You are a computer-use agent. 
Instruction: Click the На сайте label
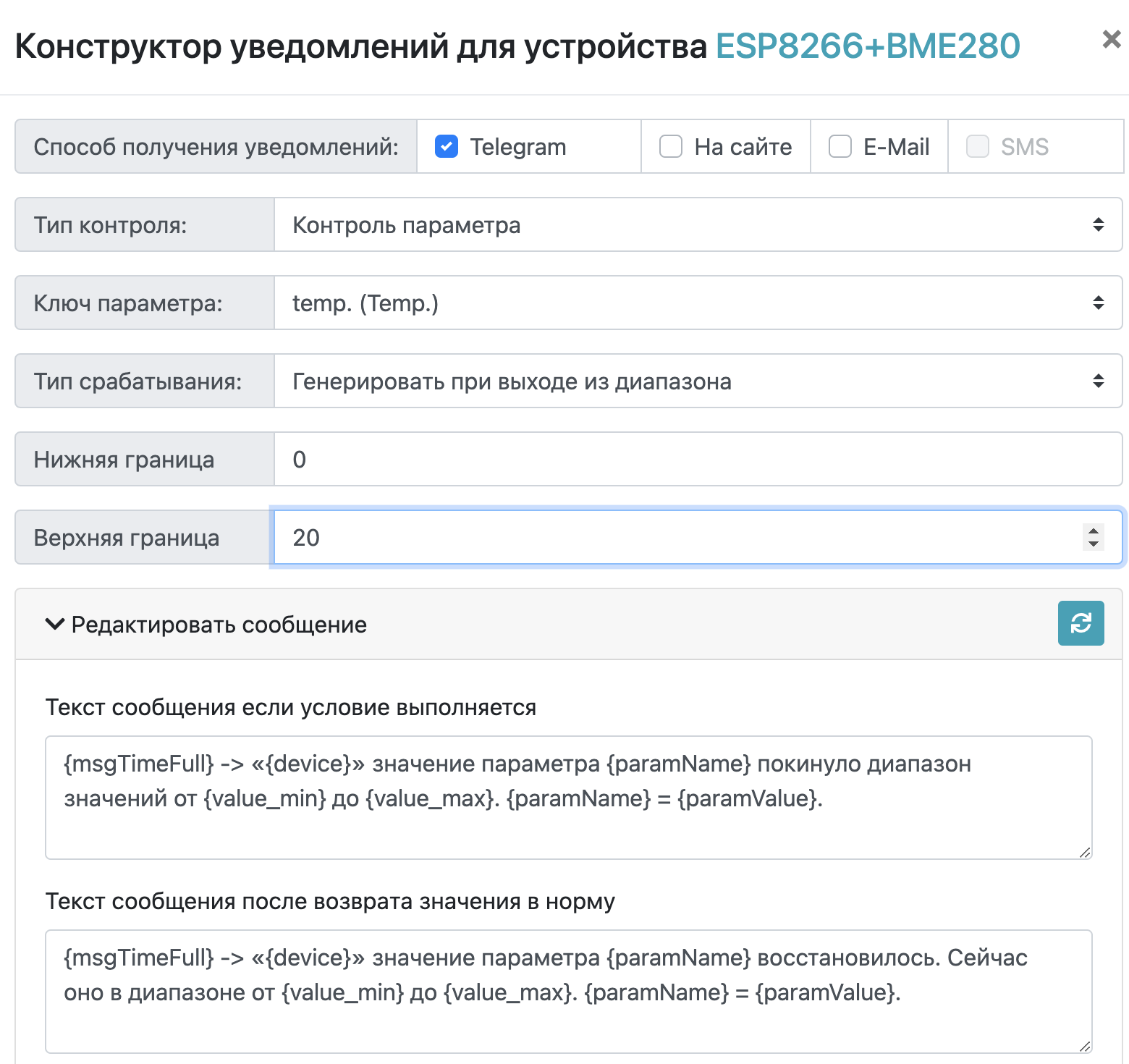[743, 147]
